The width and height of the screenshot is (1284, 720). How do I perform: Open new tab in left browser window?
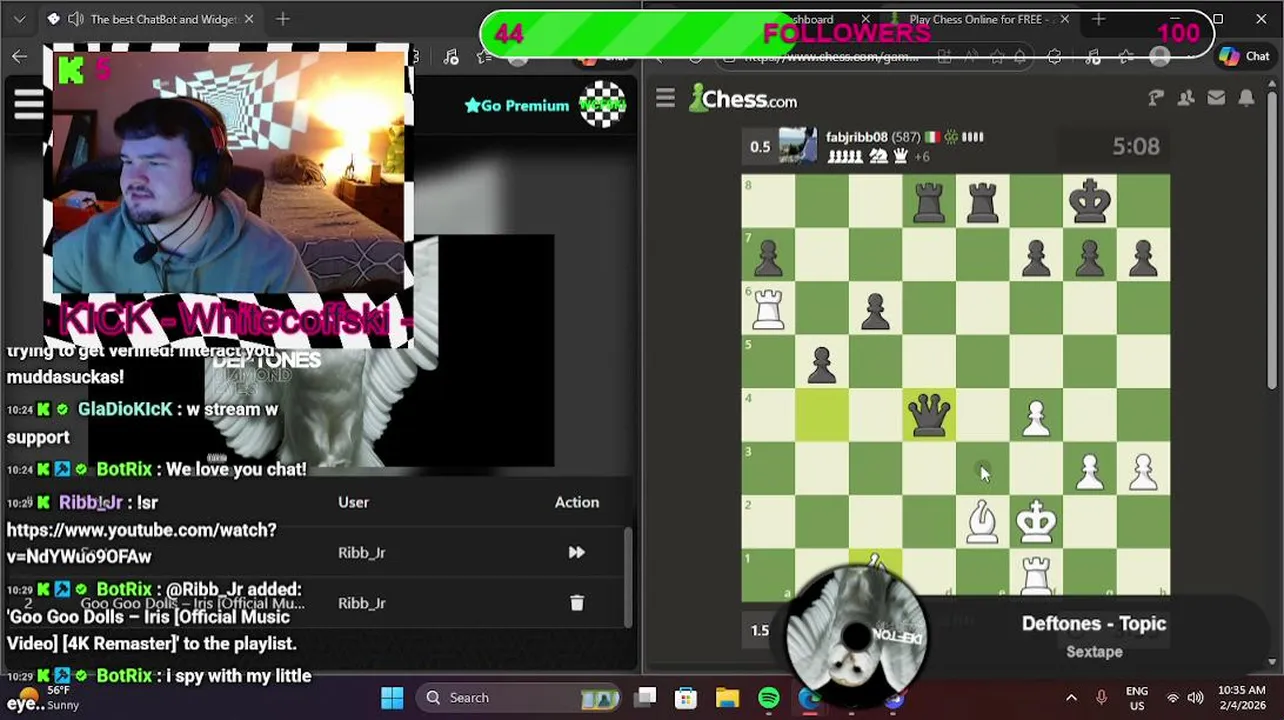point(282,19)
